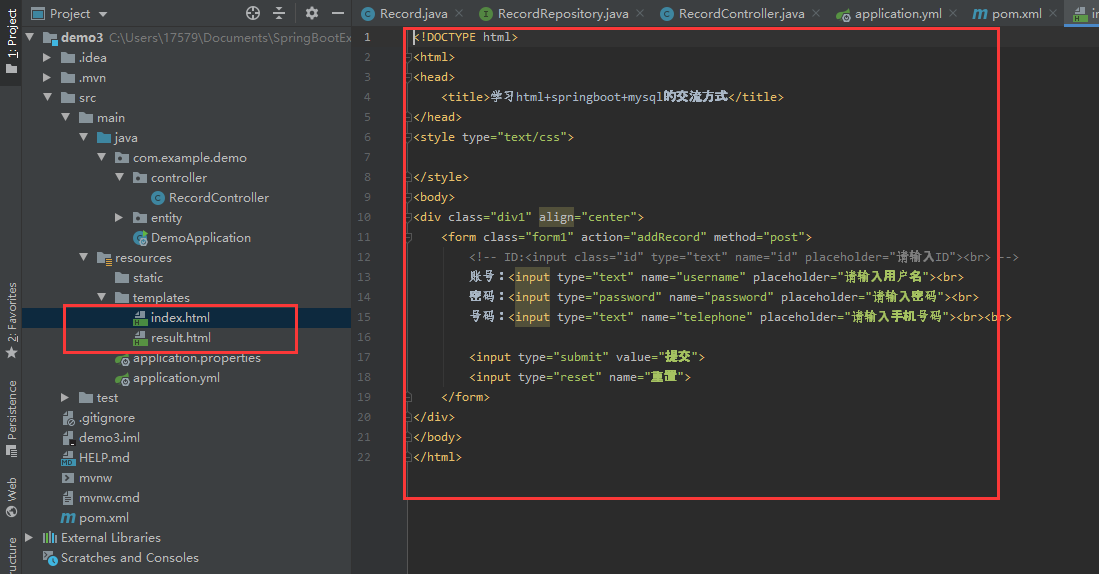Click the HELP.md markdown file icon
The image size is (1099, 574).
pos(67,458)
